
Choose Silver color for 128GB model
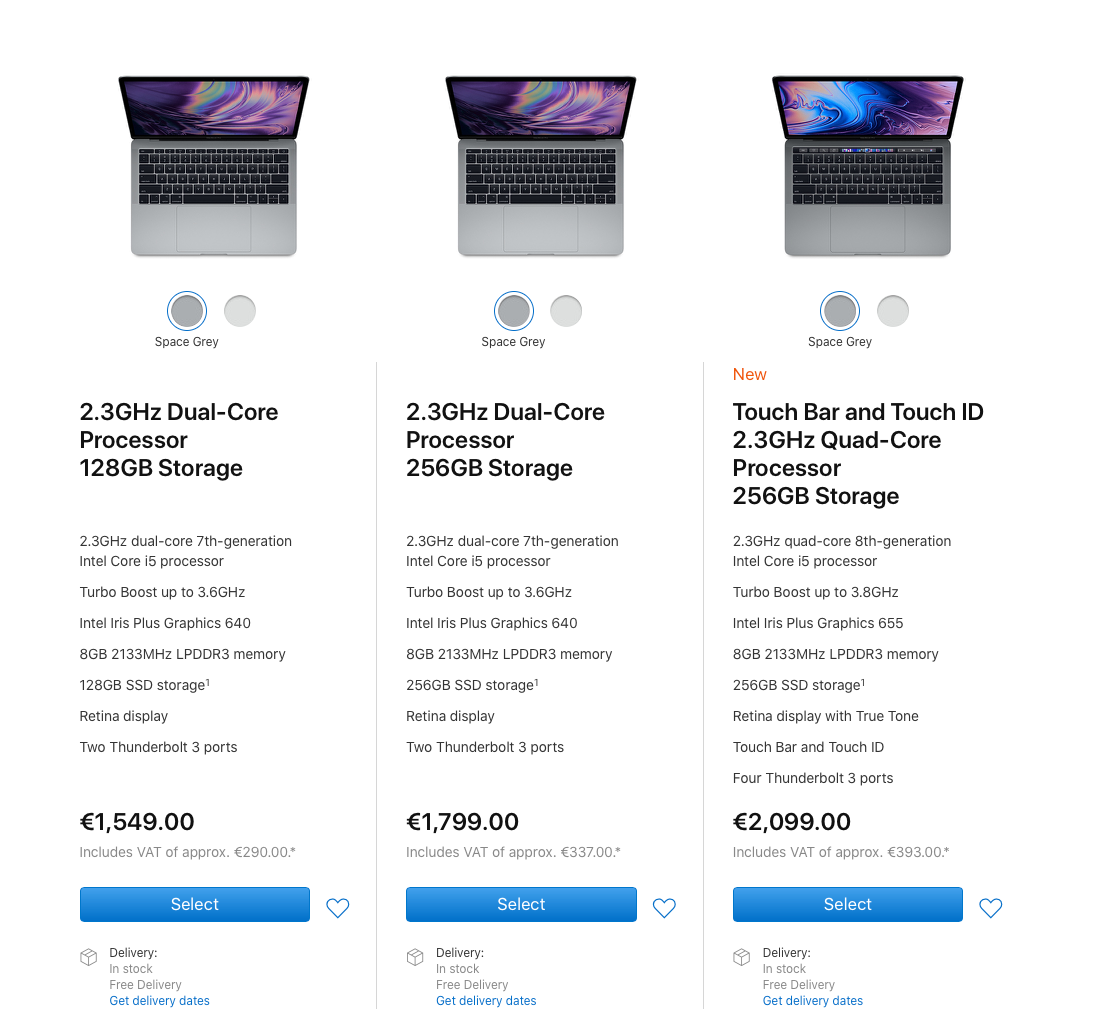[x=240, y=311]
